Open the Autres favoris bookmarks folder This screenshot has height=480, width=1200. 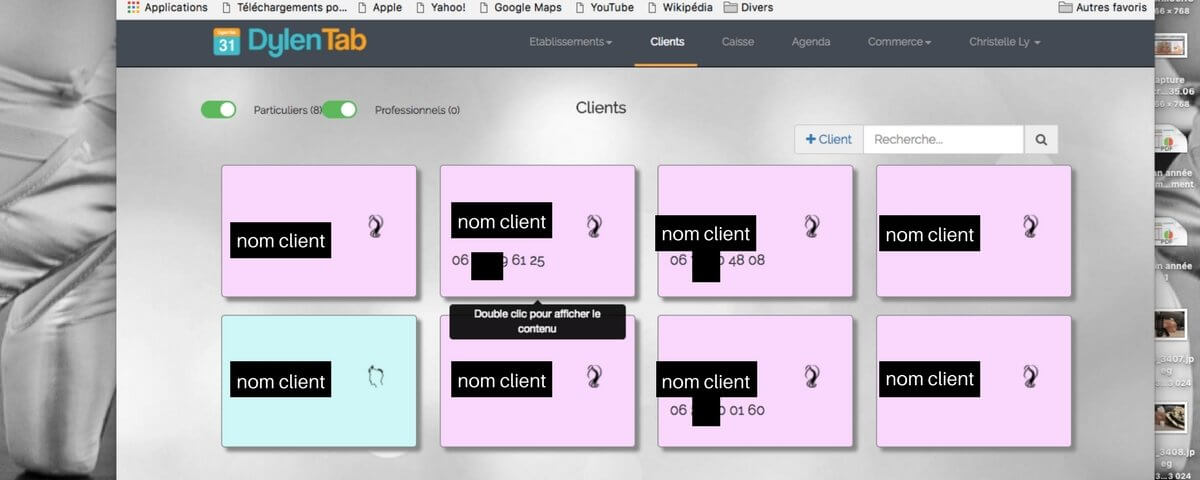1103,7
